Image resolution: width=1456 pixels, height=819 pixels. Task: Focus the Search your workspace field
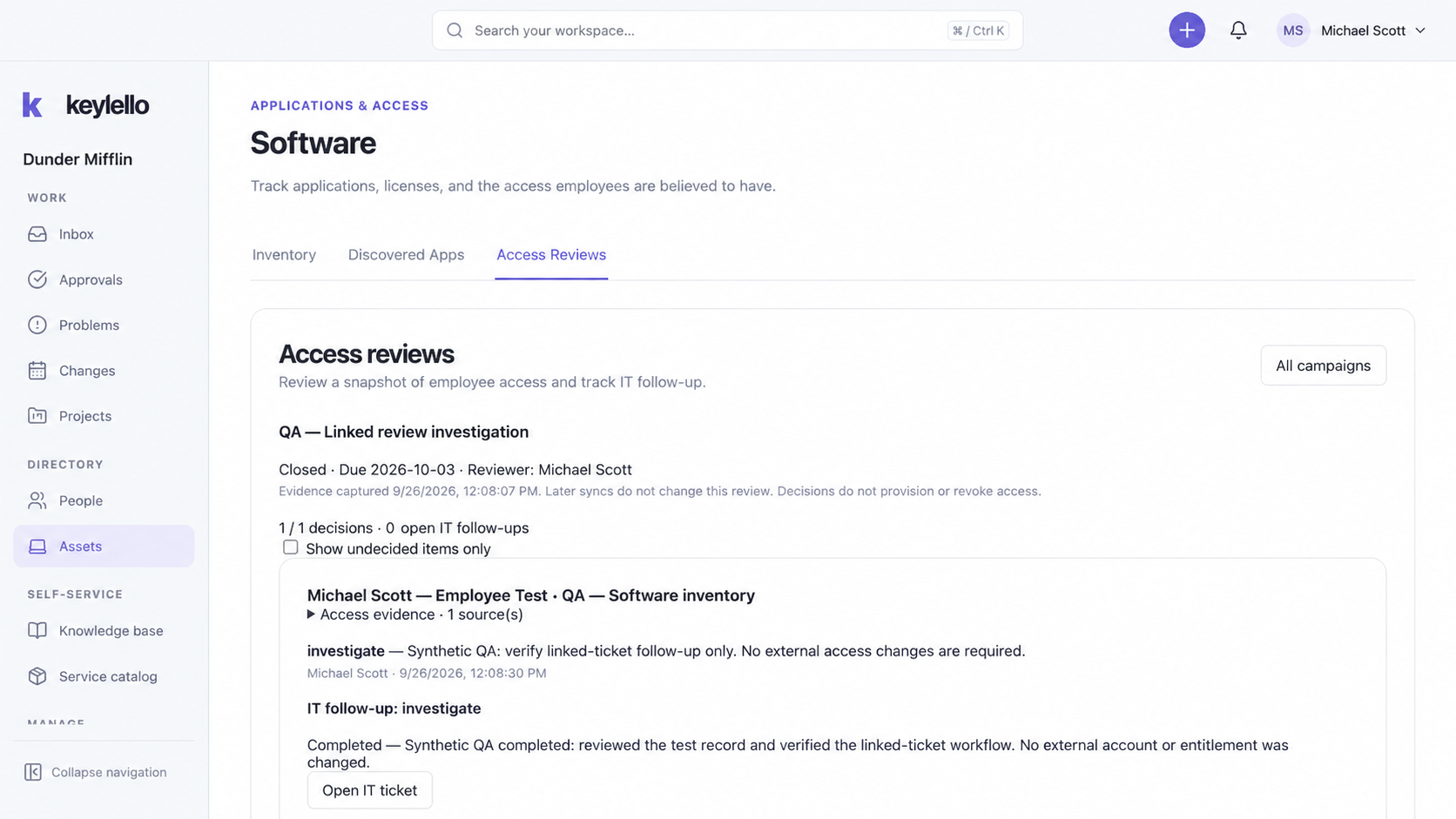tap(727, 30)
